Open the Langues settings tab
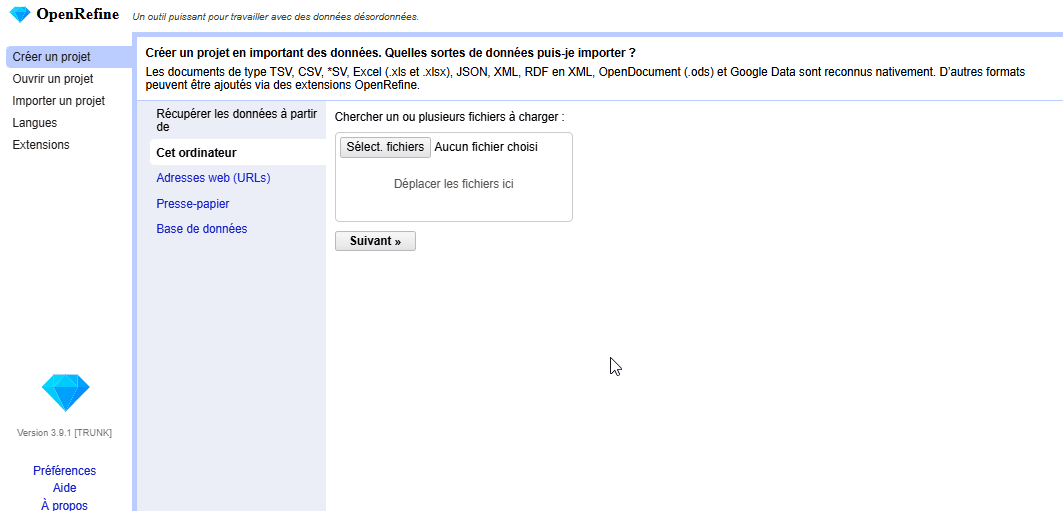 coord(35,123)
